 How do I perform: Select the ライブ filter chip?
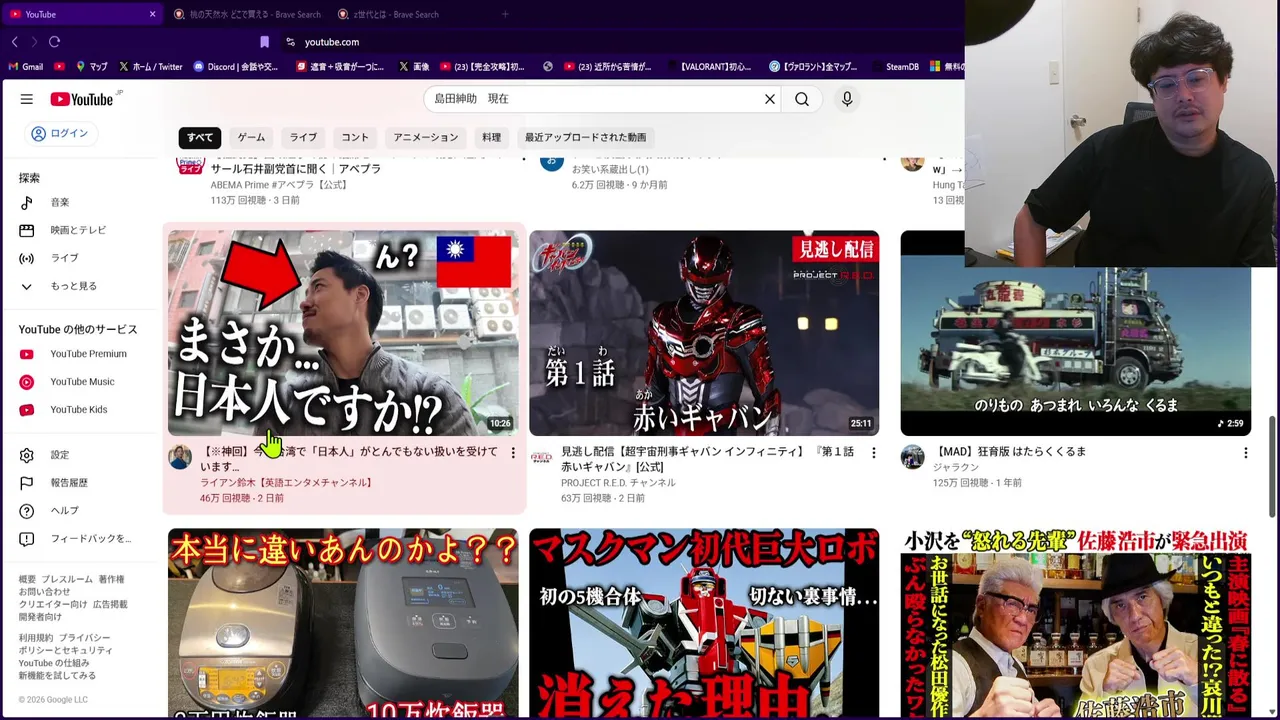303,138
